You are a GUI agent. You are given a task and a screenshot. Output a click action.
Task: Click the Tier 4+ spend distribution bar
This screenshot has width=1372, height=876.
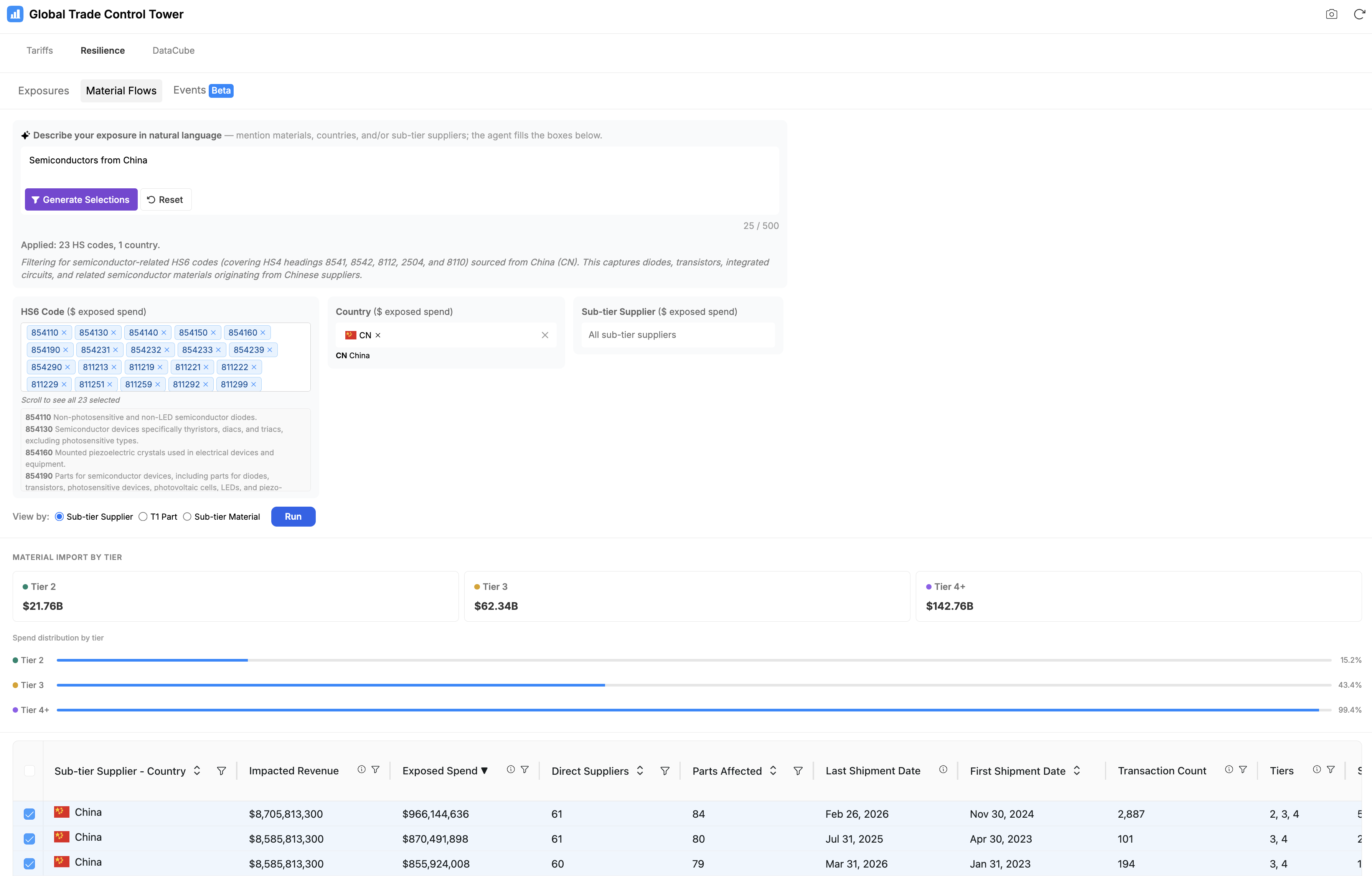coord(694,710)
